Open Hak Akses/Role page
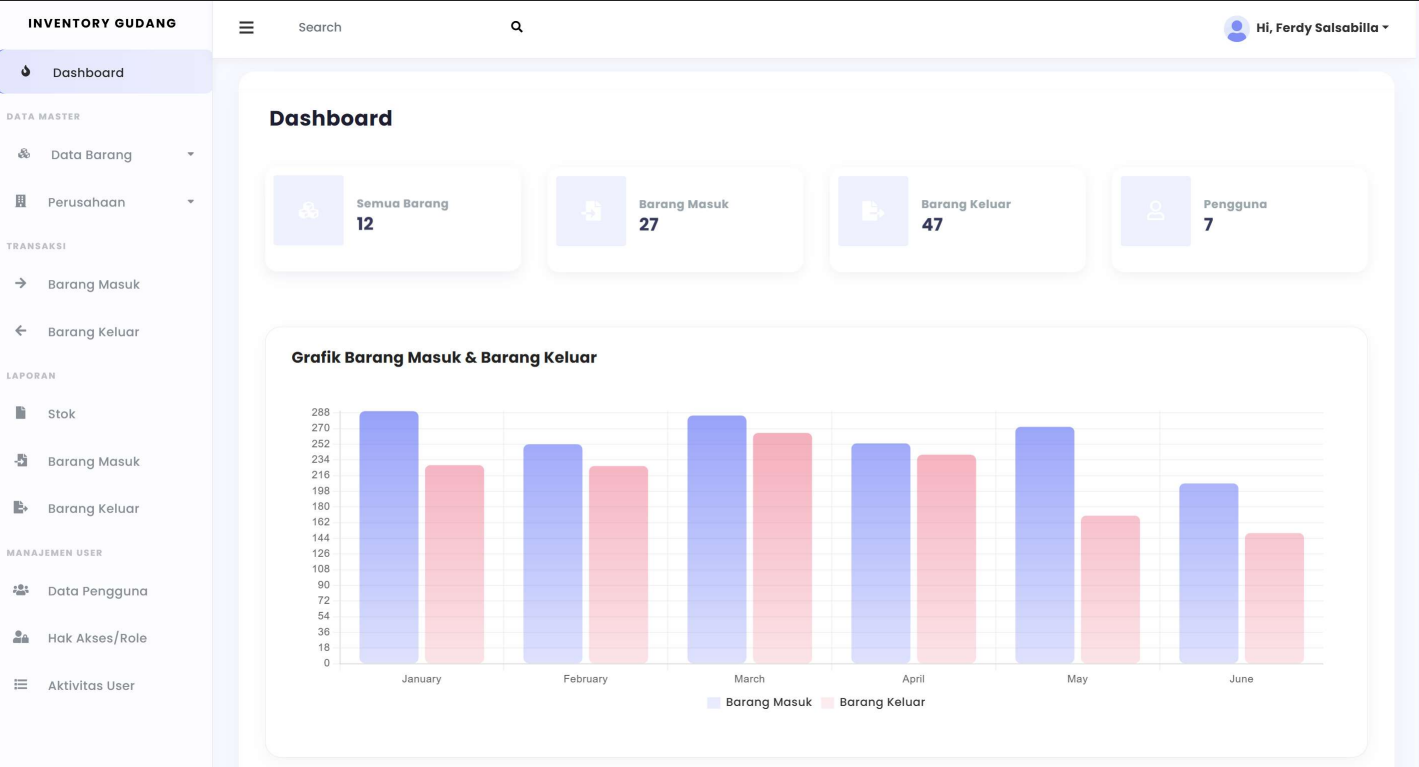 point(97,638)
